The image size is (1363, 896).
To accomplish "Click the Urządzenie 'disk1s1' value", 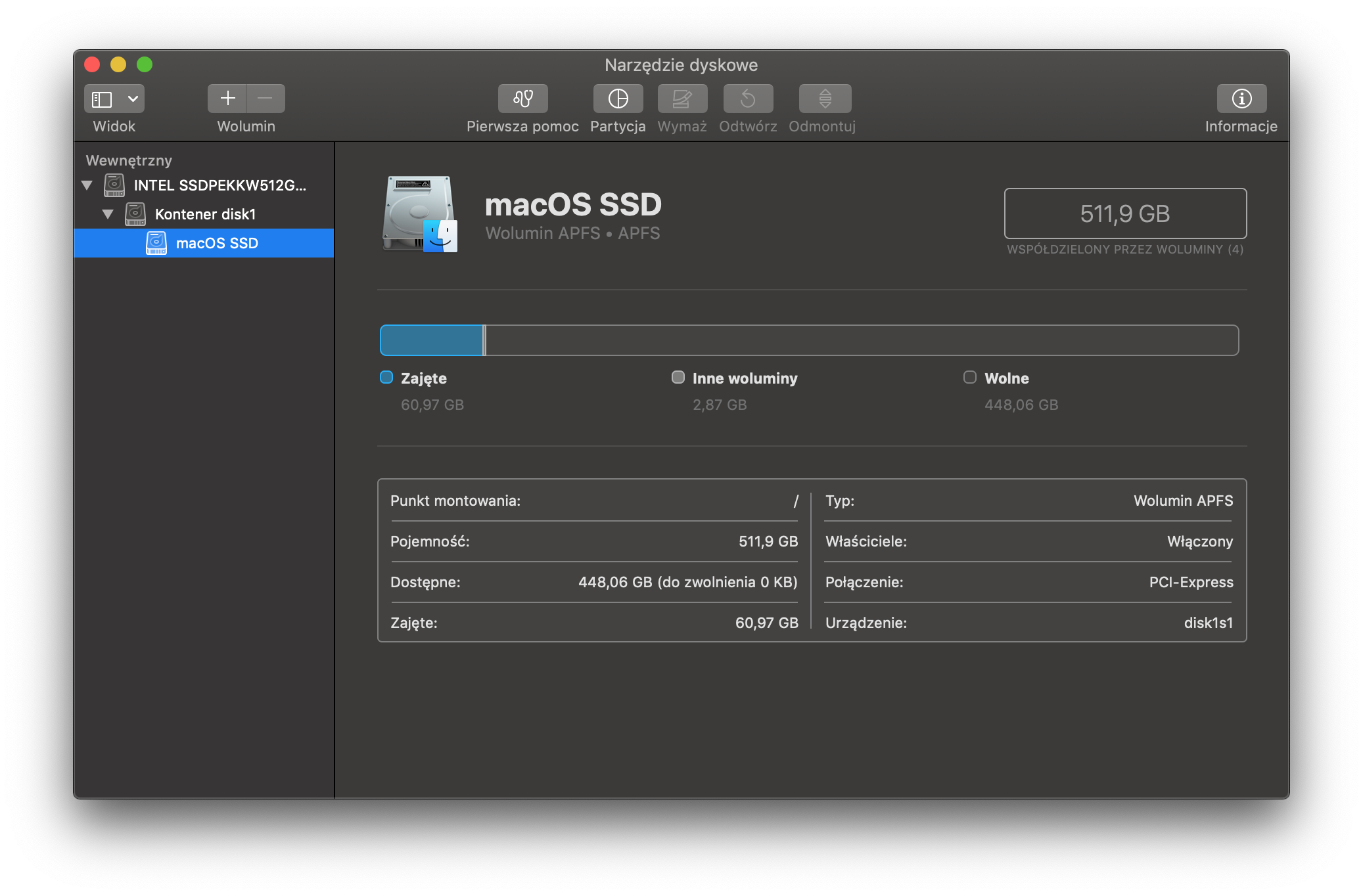I will tap(1209, 623).
